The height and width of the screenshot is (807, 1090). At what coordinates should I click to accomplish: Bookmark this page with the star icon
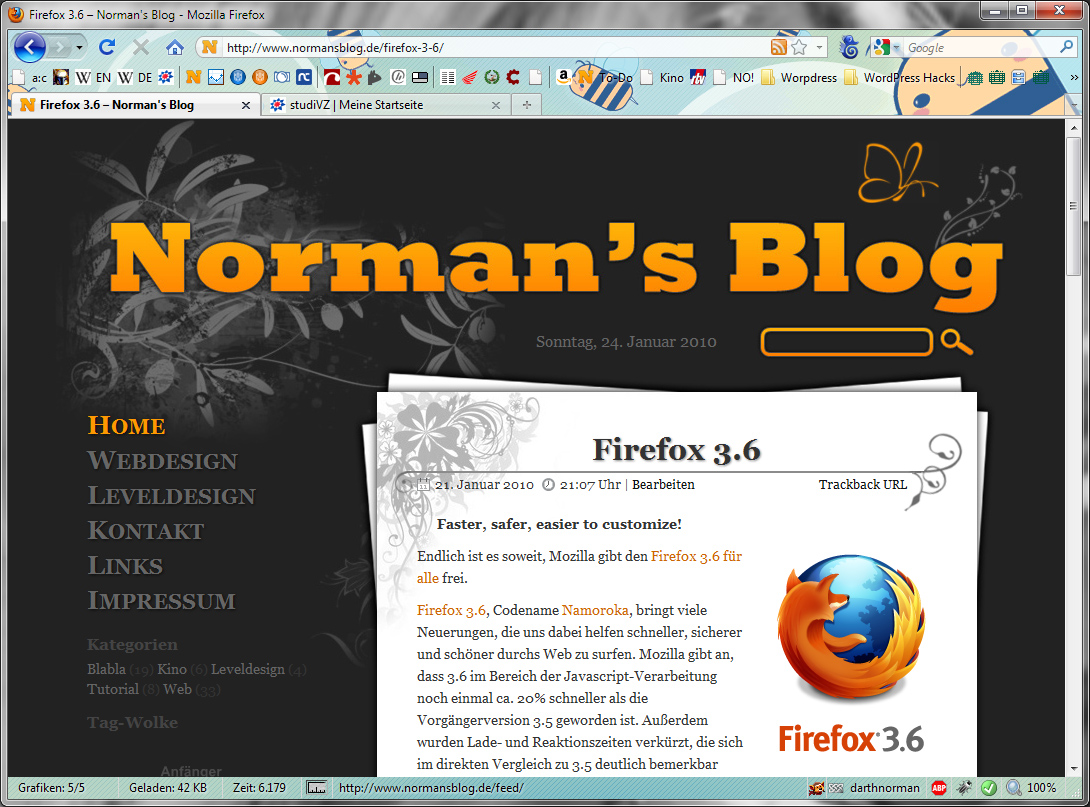pyautogui.click(x=799, y=47)
